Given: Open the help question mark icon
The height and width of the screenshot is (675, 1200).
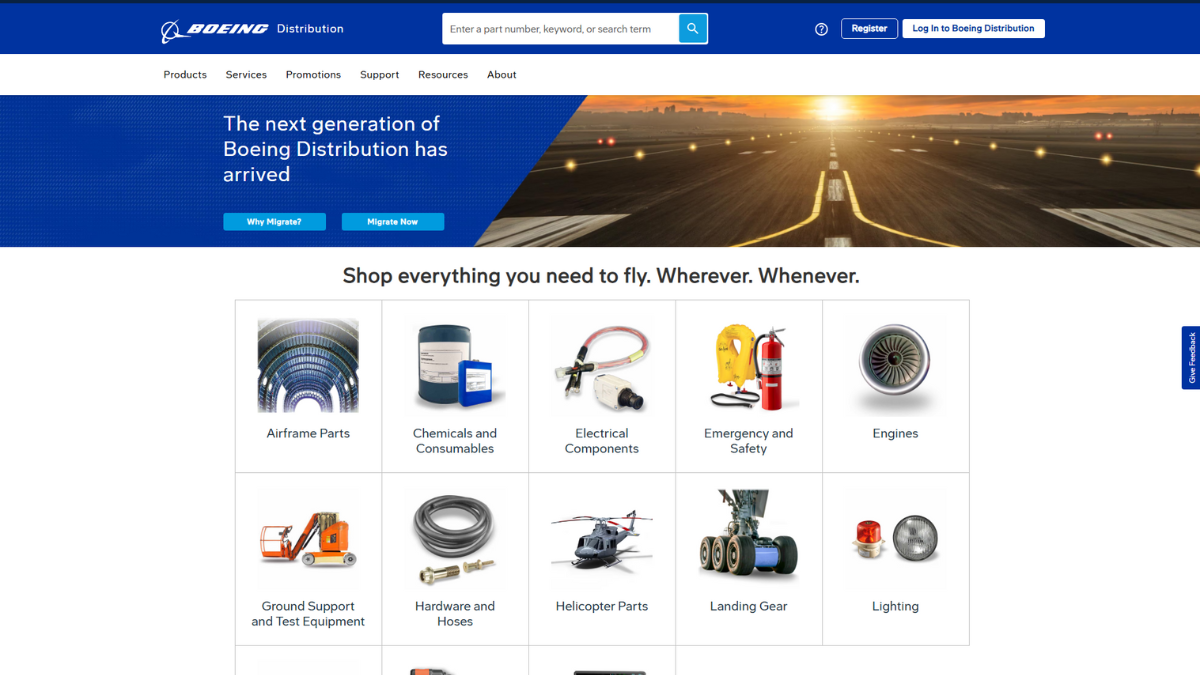Looking at the screenshot, I should (x=821, y=28).
